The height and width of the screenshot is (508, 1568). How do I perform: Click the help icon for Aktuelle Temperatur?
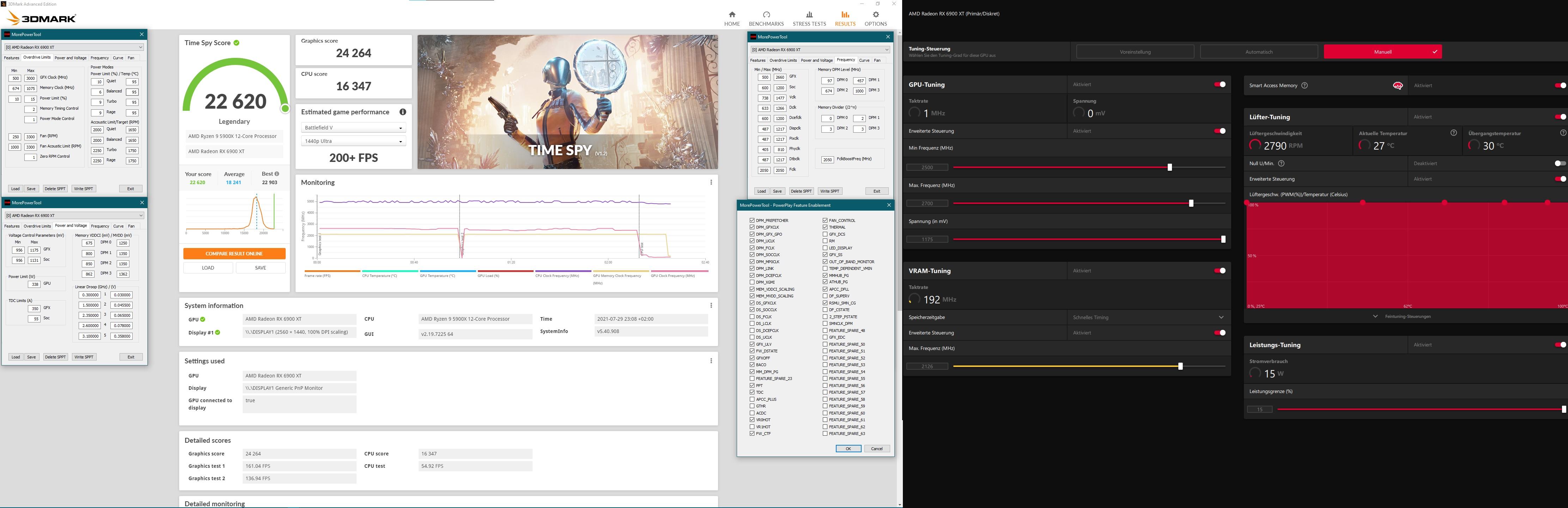pos(1454,133)
